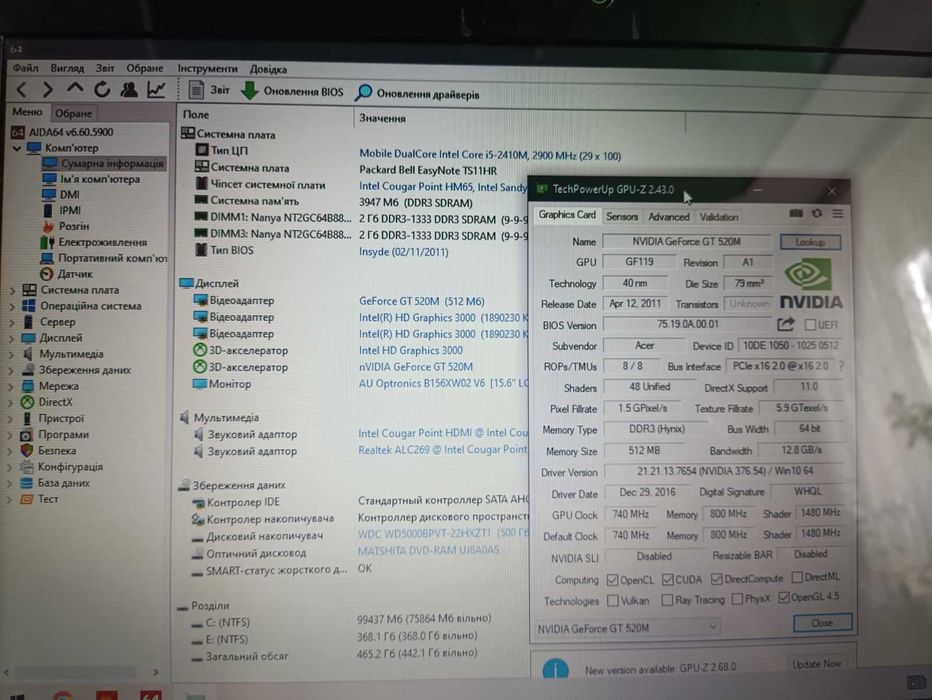932x700 pixels.
Task: Switch to the Validation tab in GPU-Z
Action: (x=719, y=217)
